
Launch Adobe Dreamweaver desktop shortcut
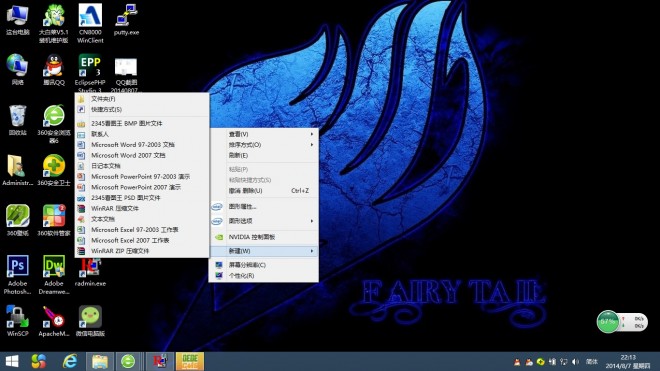click(x=54, y=275)
